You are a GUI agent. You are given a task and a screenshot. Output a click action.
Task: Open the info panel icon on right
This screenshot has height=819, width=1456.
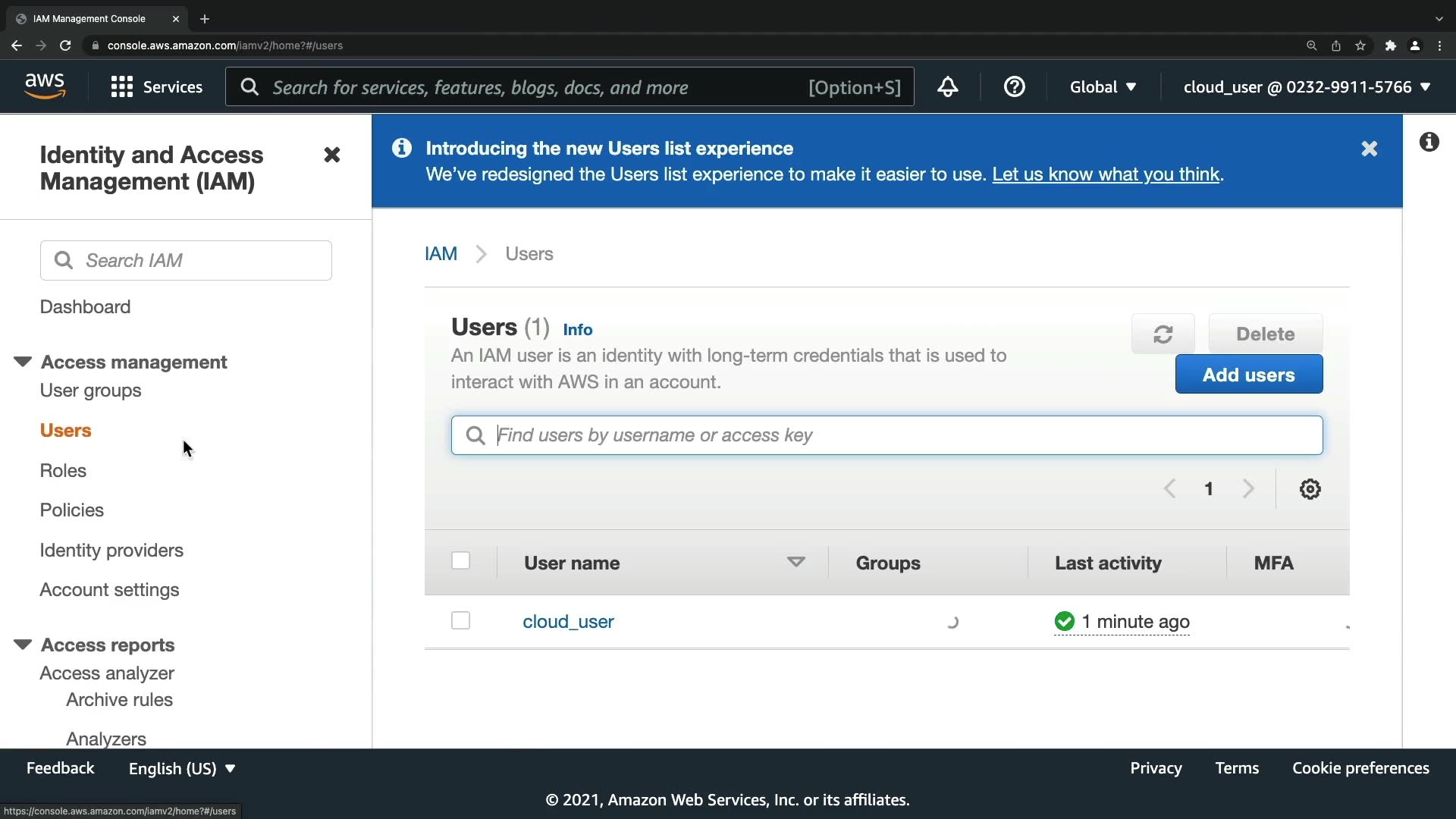coord(1429,142)
